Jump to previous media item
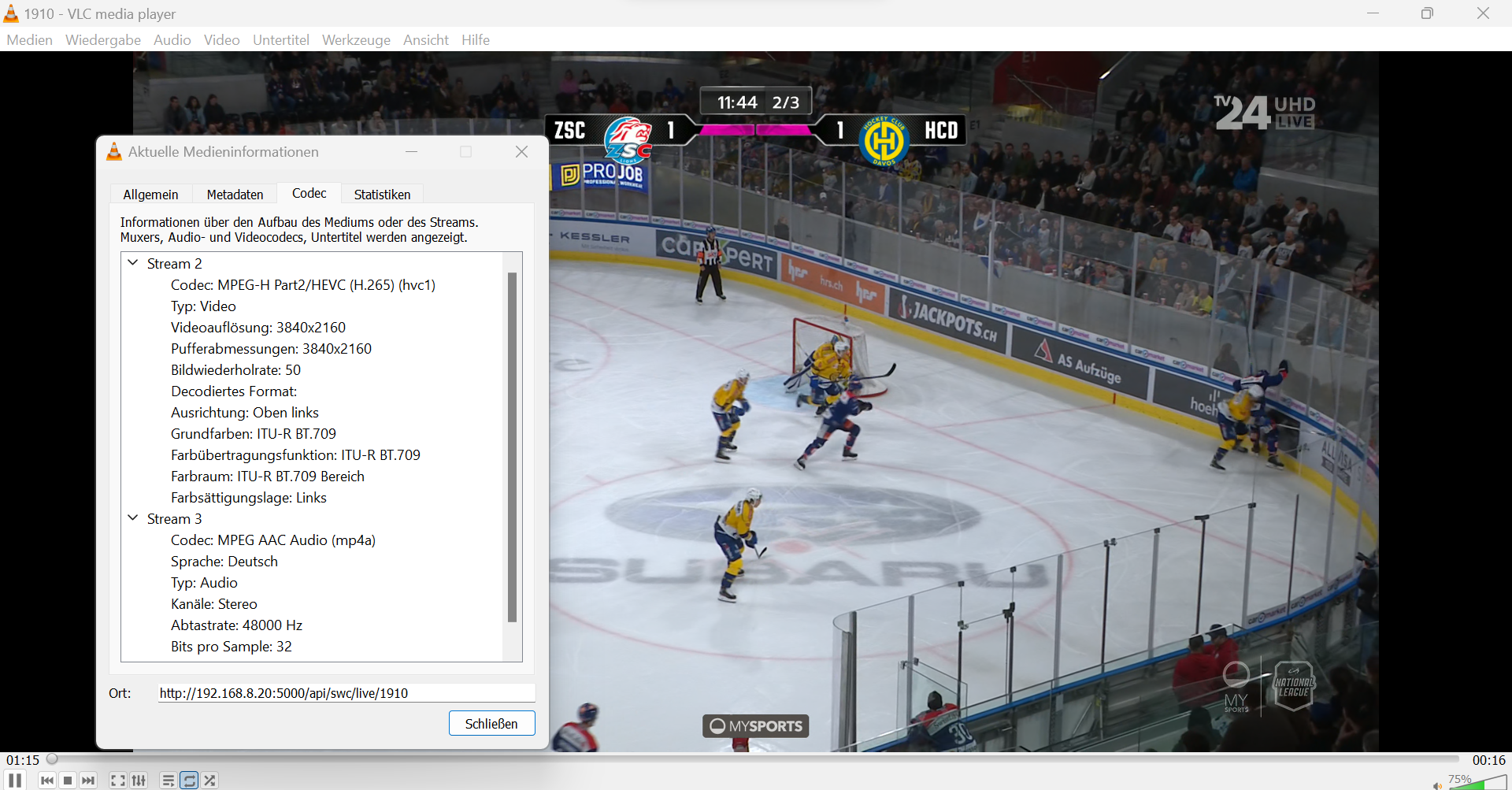 47,781
